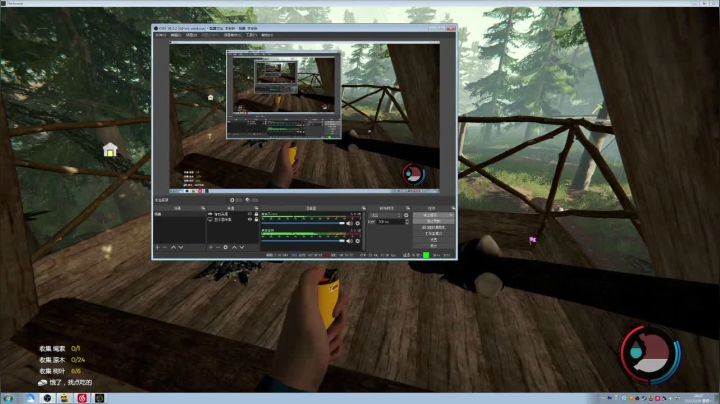Open the Scene Collection menu in OBS

click(x=232, y=35)
